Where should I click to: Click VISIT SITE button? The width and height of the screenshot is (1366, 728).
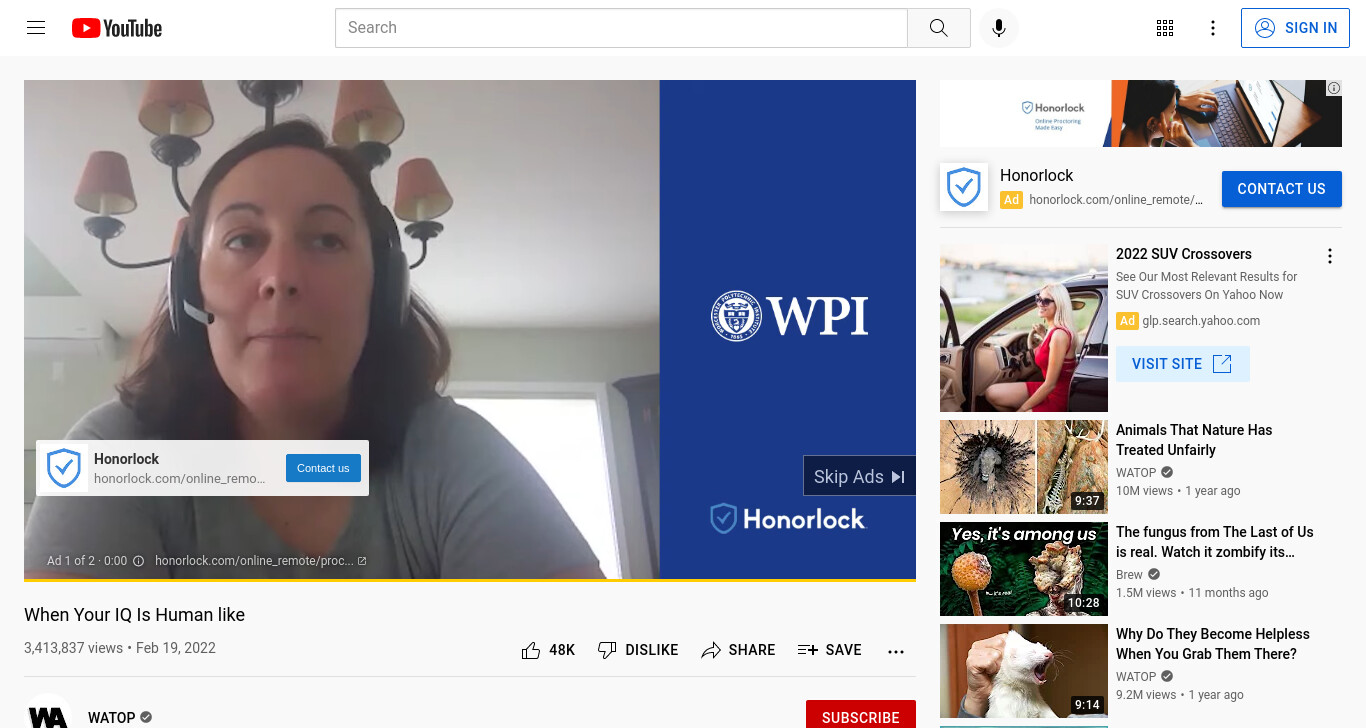pyautogui.click(x=1182, y=364)
